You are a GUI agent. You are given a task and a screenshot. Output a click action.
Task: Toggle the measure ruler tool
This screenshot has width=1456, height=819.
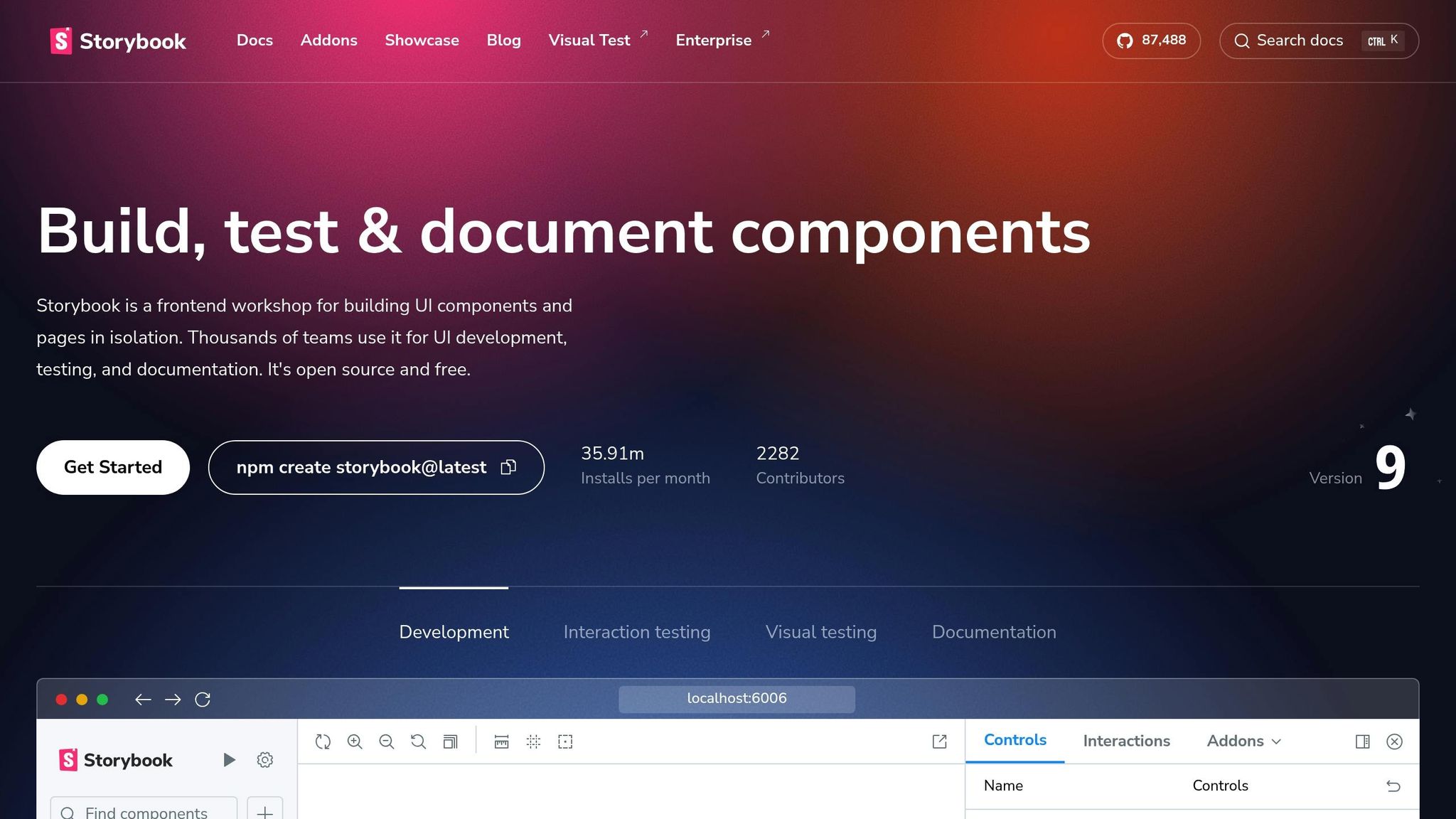click(501, 742)
